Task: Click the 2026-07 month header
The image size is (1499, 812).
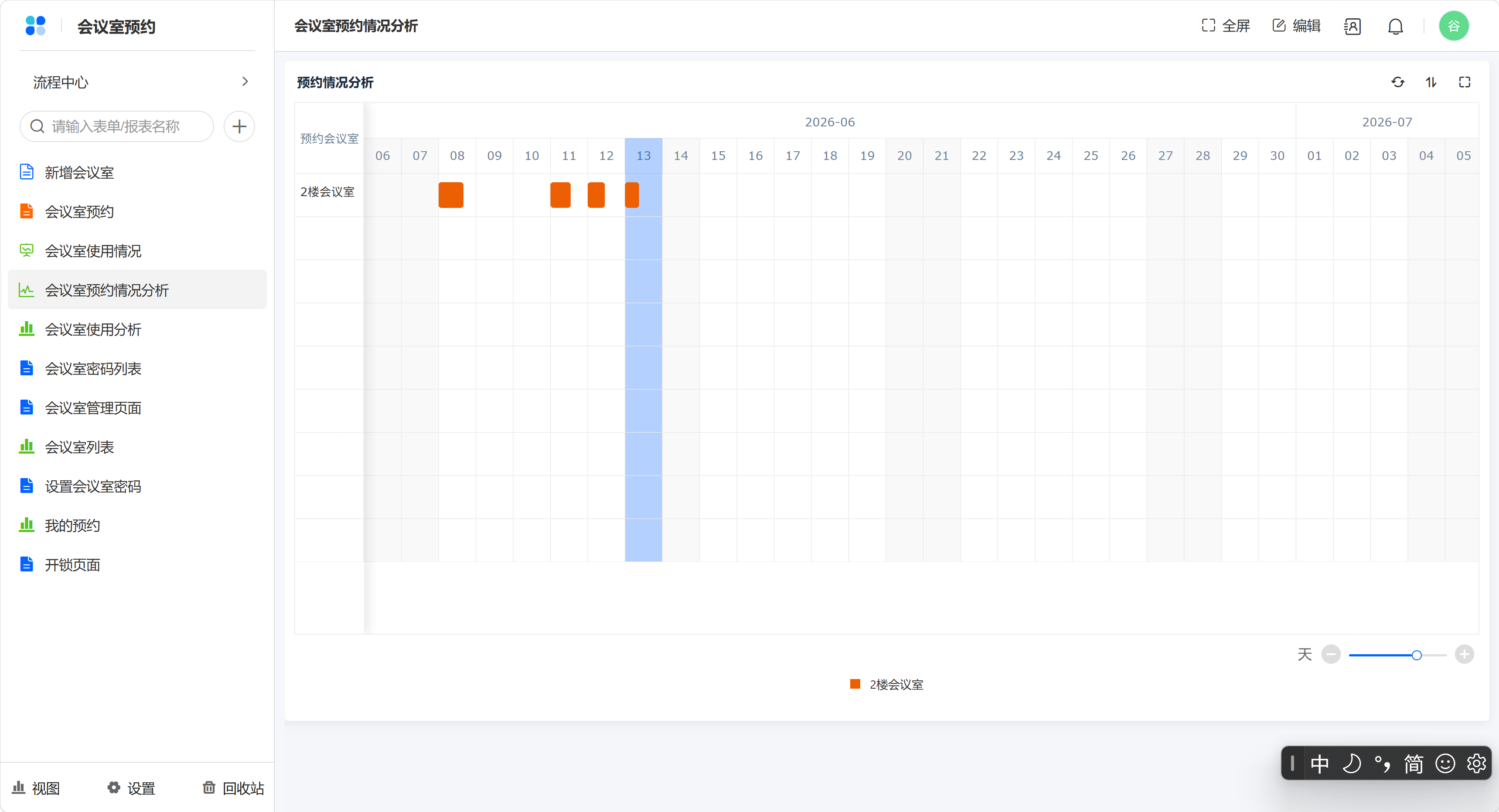Action: (x=1387, y=122)
